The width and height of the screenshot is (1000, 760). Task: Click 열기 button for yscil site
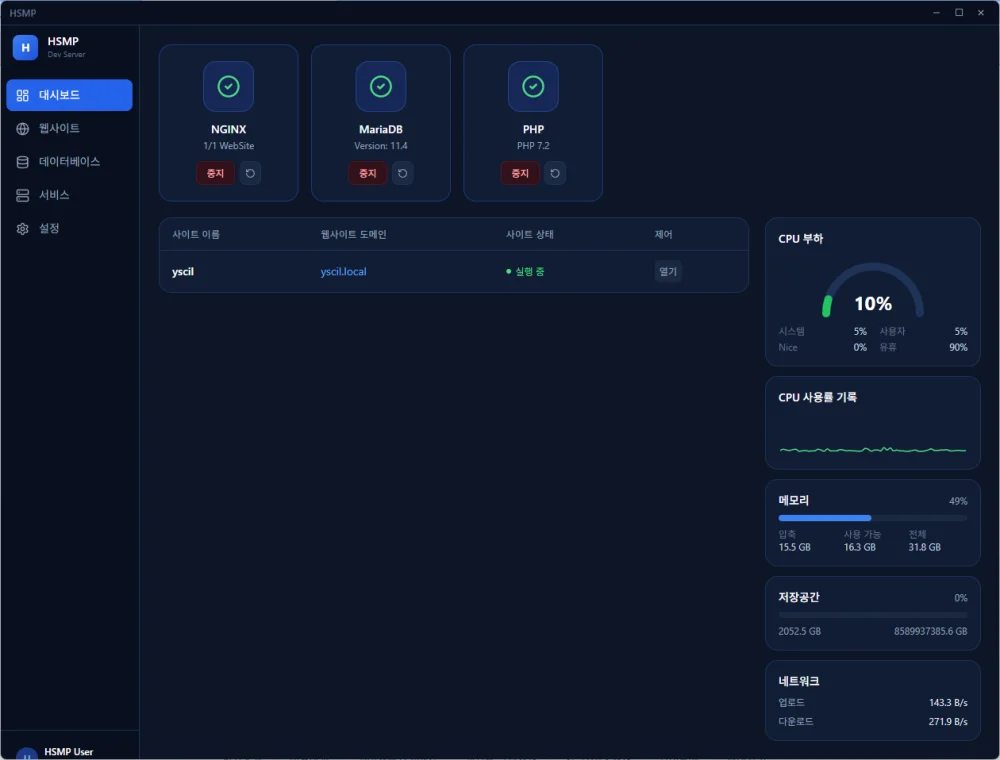click(668, 272)
